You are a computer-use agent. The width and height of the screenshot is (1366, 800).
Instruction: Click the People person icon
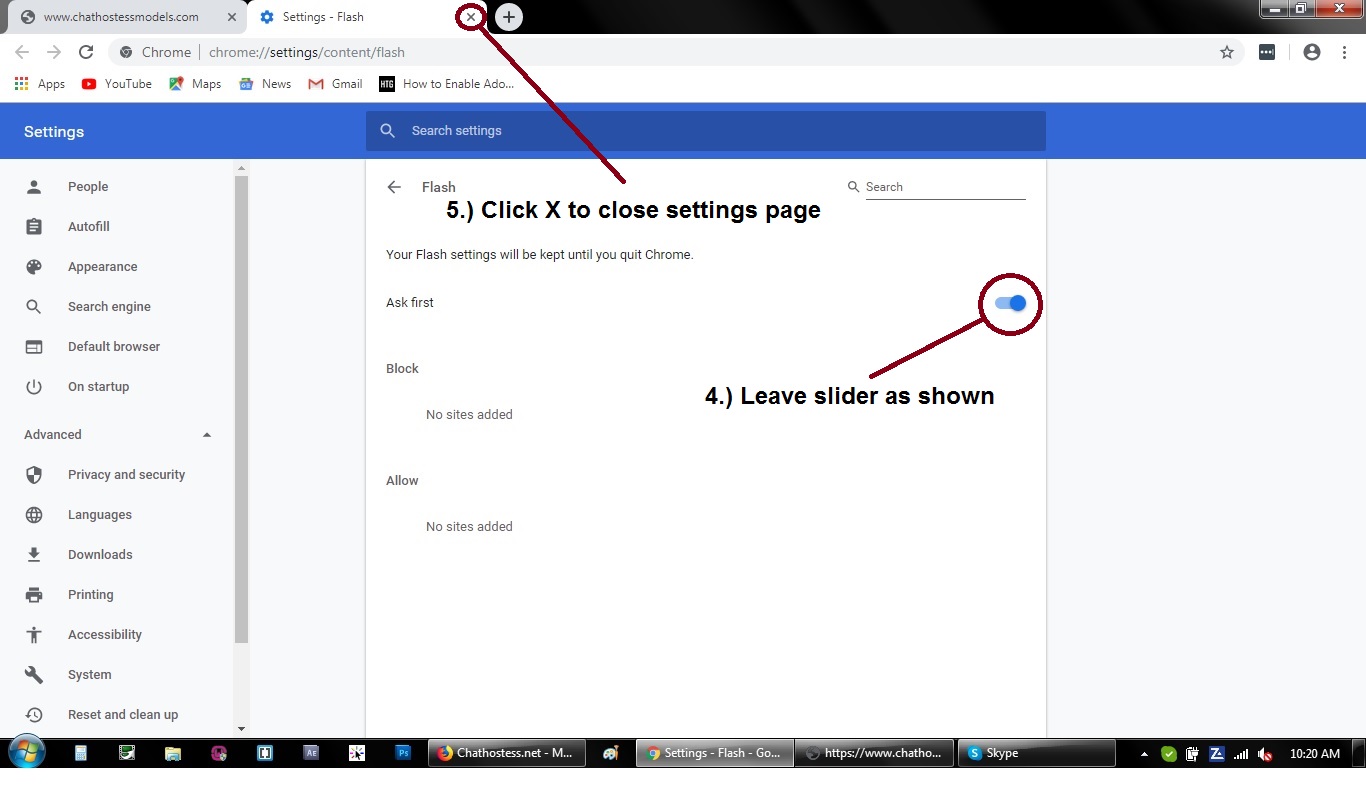click(34, 187)
